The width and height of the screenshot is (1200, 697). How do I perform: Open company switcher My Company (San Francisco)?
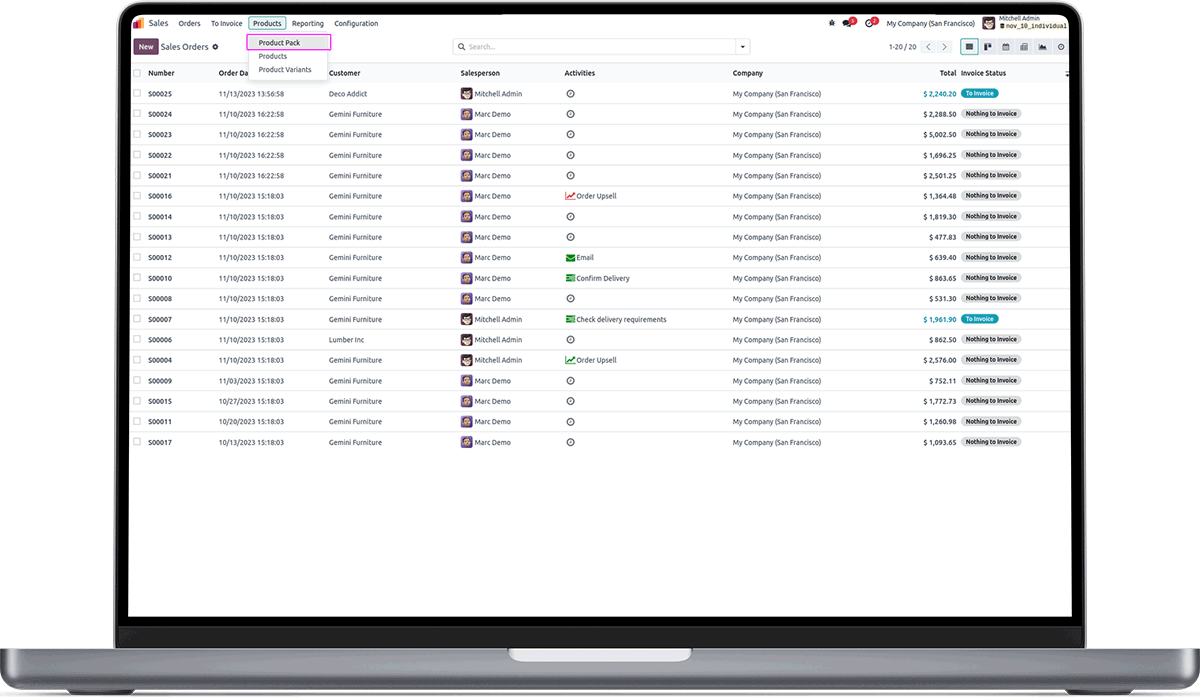[930, 23]
